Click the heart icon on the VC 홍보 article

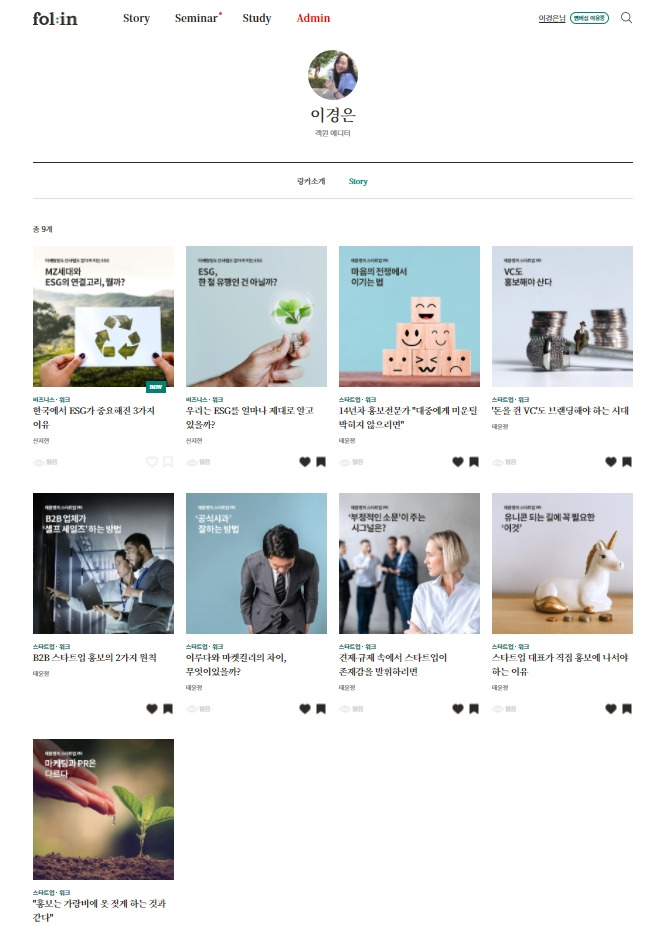(611, 462)
